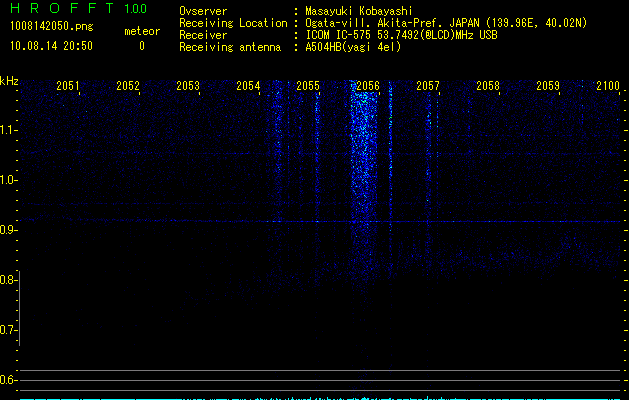Click the 0.6 kHz axis label
The height and width of the screenshot is (400, 629).
click(8, 380)
